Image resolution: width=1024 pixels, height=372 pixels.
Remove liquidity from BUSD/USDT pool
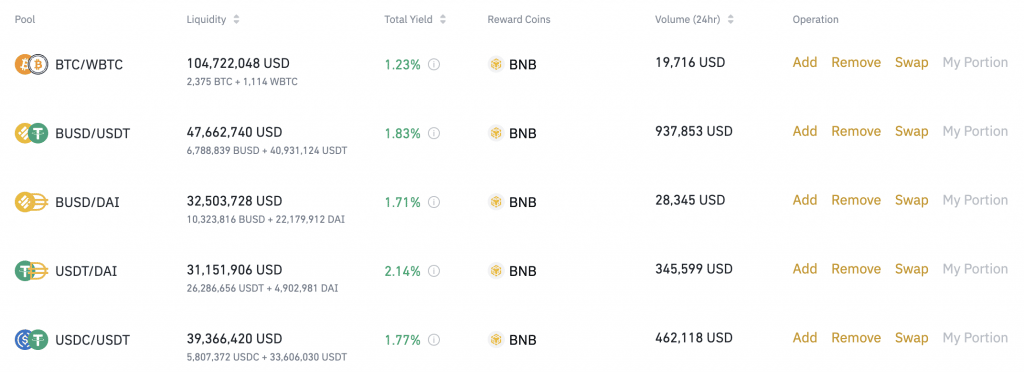click(856, 131)
